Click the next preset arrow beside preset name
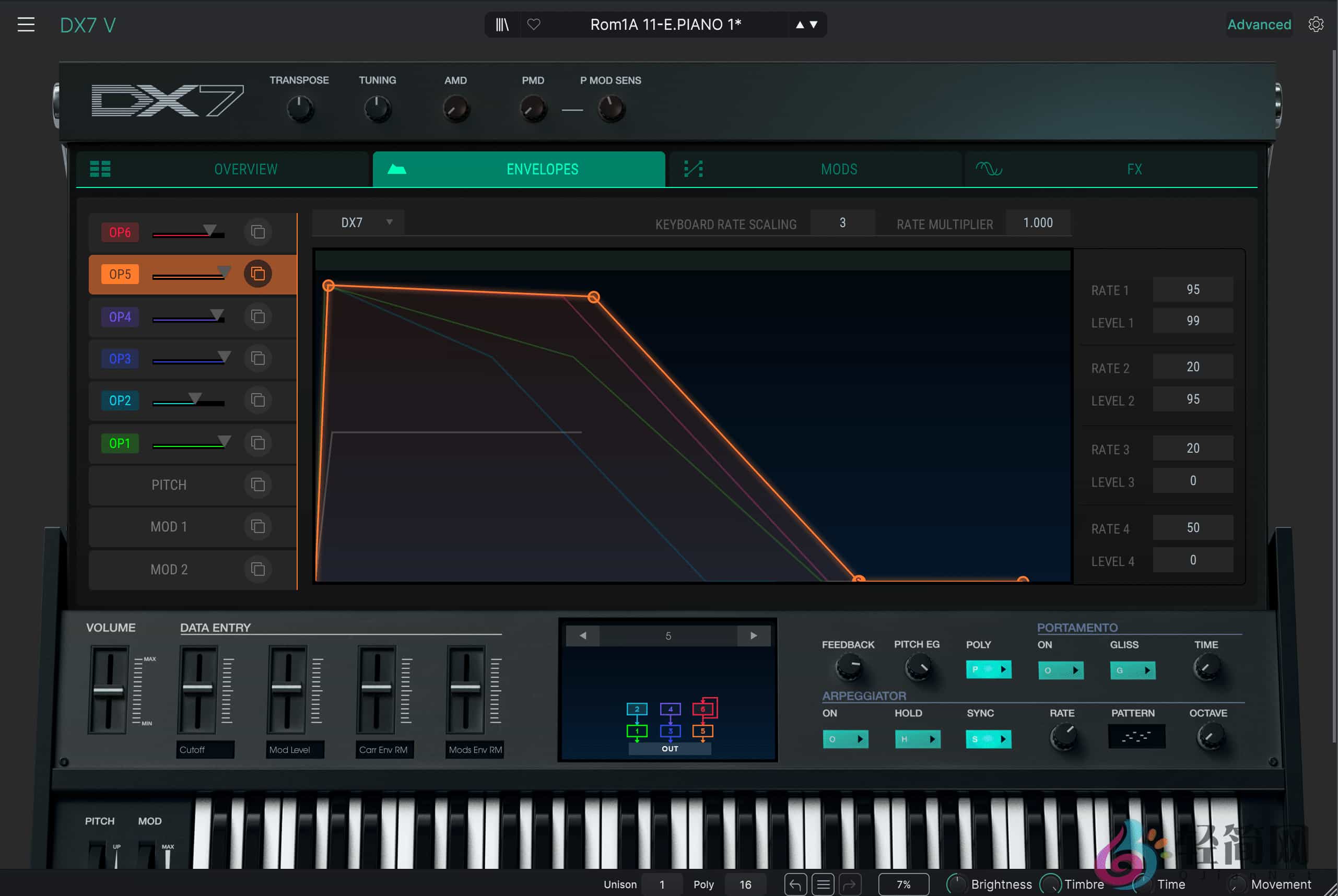The height and width of the screenshot is (896, 1338). [x=813, y=25]
